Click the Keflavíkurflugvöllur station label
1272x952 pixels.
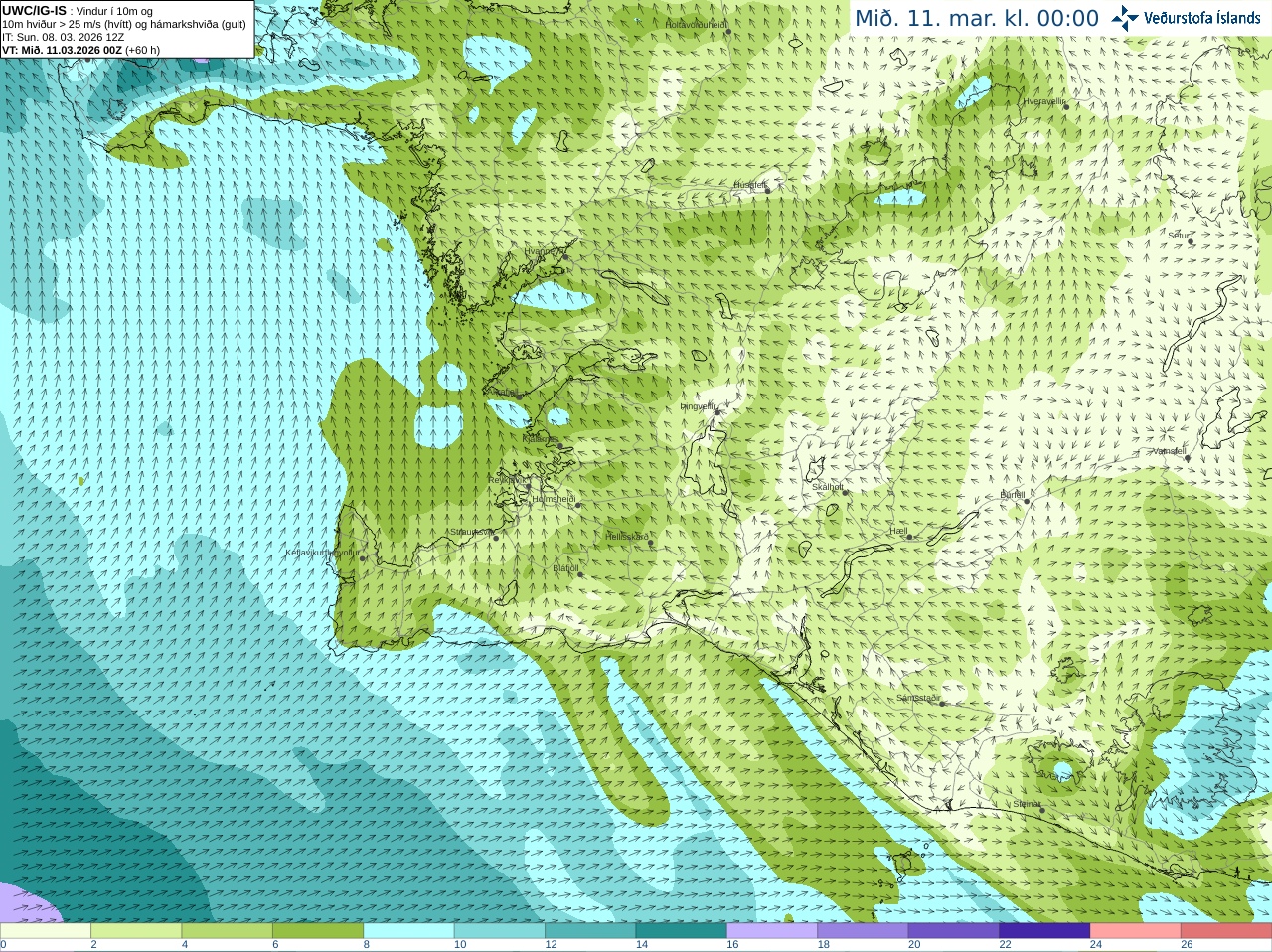click(323, 553)
